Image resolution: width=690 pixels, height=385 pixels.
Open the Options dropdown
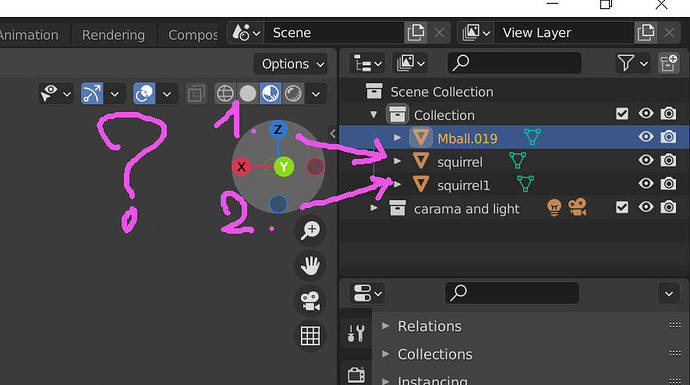click(x=291, y=64)
